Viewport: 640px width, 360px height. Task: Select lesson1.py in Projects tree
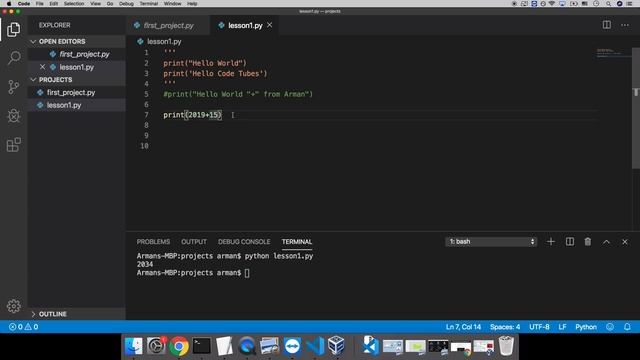(x=76, y=105)
